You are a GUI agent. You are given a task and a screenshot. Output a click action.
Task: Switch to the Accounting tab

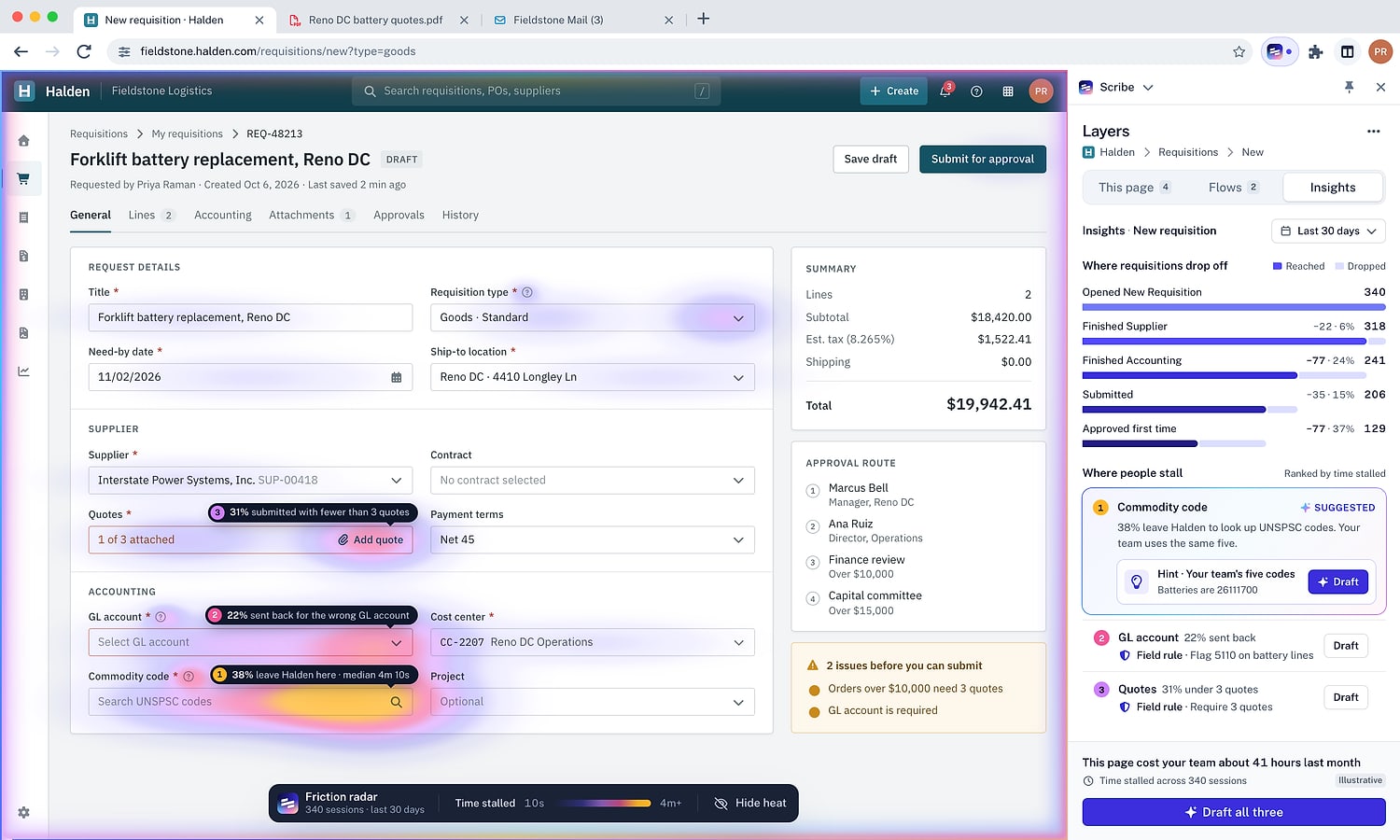click(x=223, y=215)
